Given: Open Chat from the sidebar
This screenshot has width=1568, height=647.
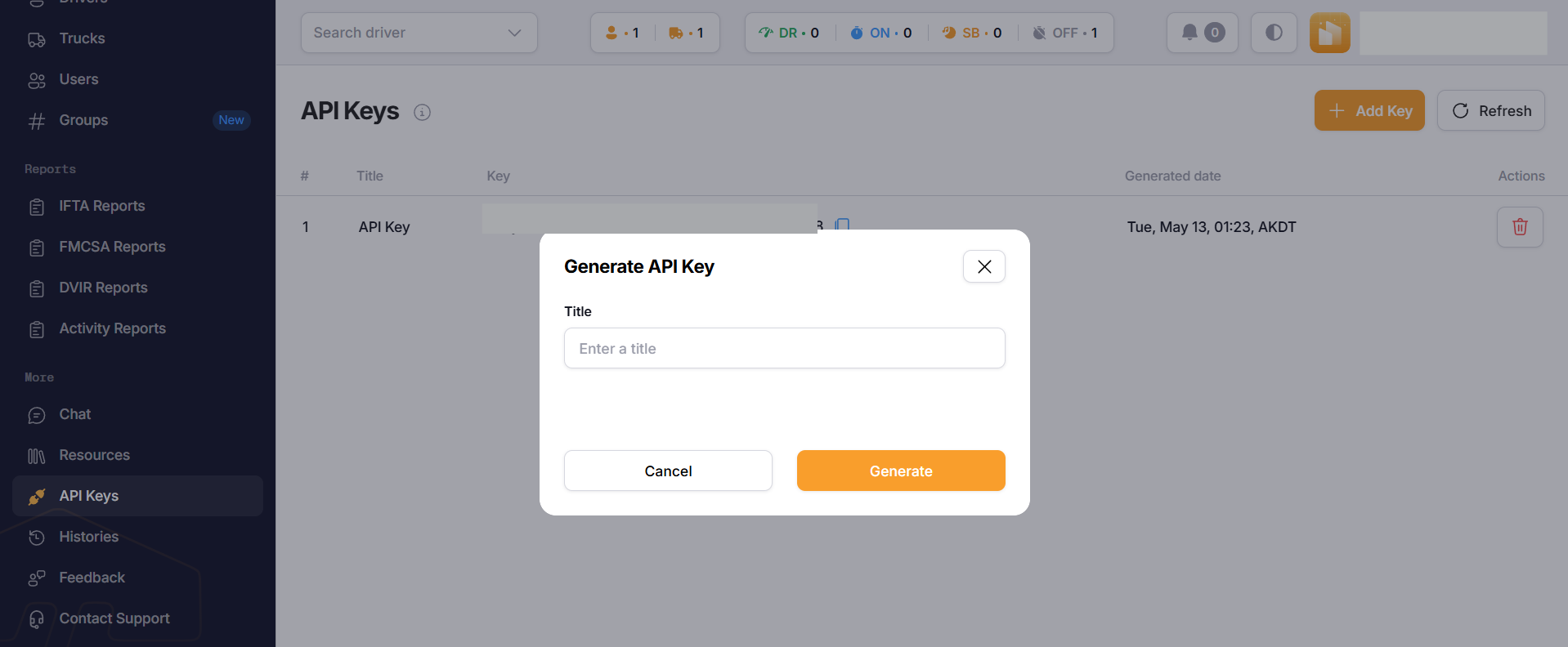Looking at the screenshot, I should point(74,414).
